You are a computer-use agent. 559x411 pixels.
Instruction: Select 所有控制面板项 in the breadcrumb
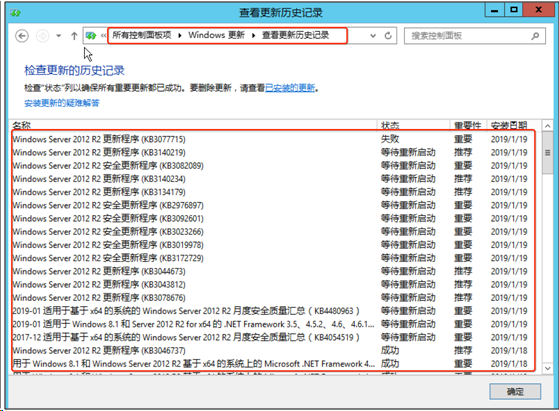pyautogui.click(x=142, y=35)
